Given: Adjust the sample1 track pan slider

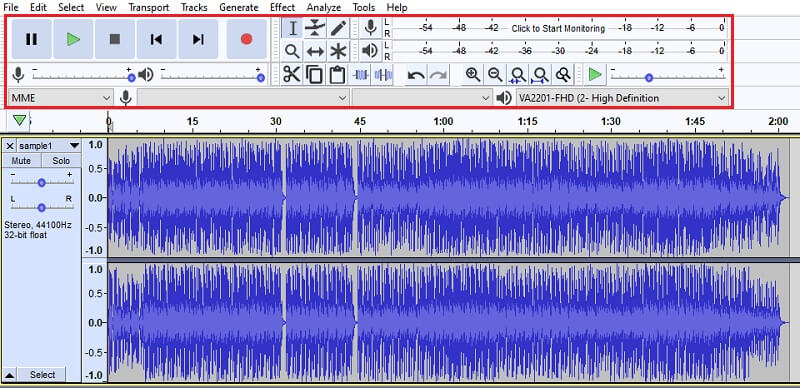Looking at the screenshot, I should (42, 207).
